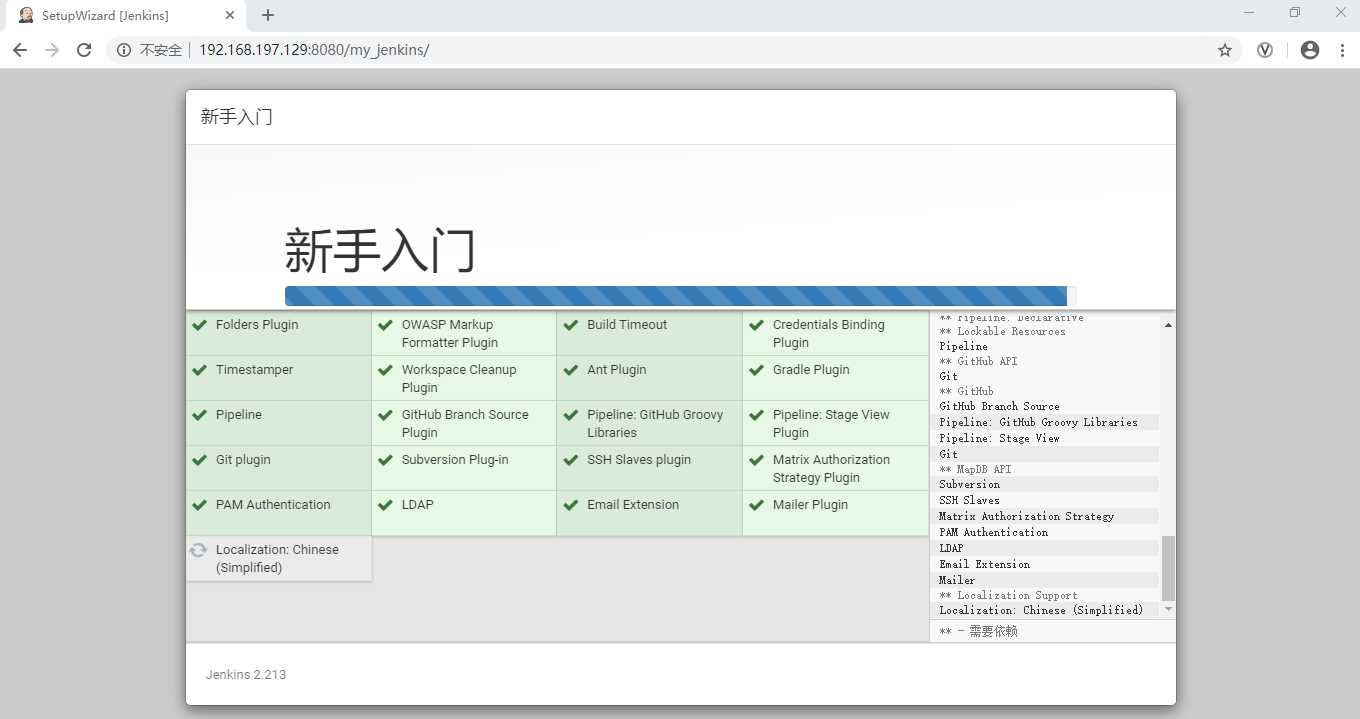Click the "Folders Plugin" grid label
Image resolution: width=1360 pixels, height=719 pixels.
pos(257,325)
